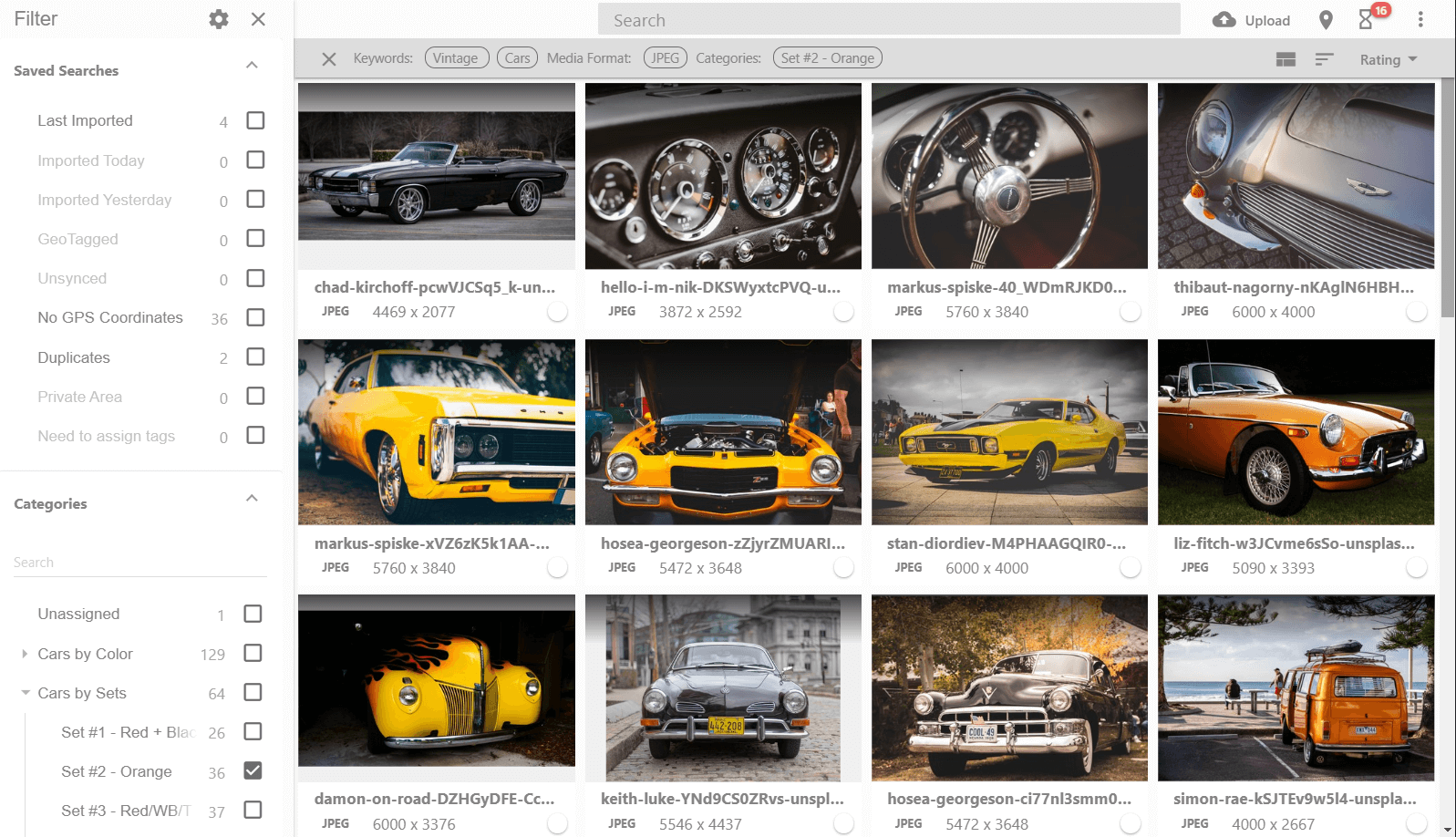Open filter settings gear icon

point(219,19)
